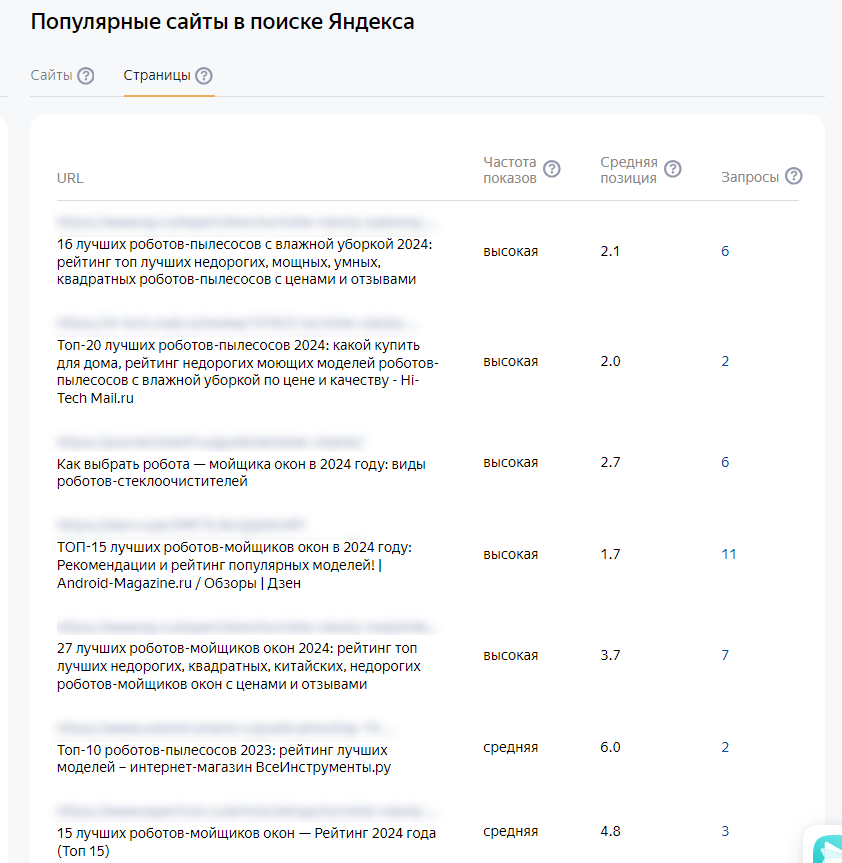Screen dimensions: 842x863
Task: Click queries count 3 for 15 лучших роботов-мойщиков
Action: tap(725, 831)
